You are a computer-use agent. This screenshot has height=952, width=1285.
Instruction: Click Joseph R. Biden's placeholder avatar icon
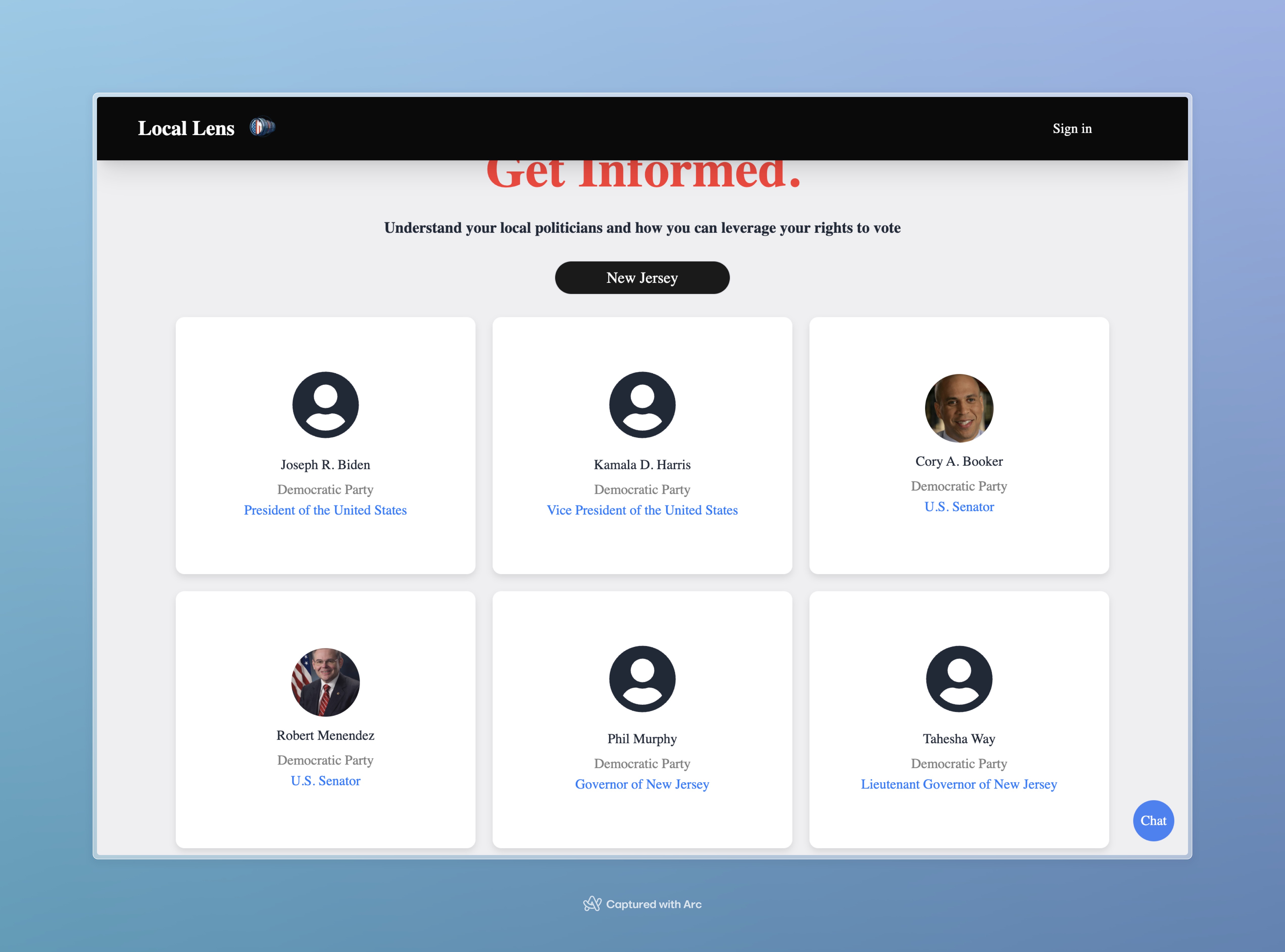tap(326, 405)
